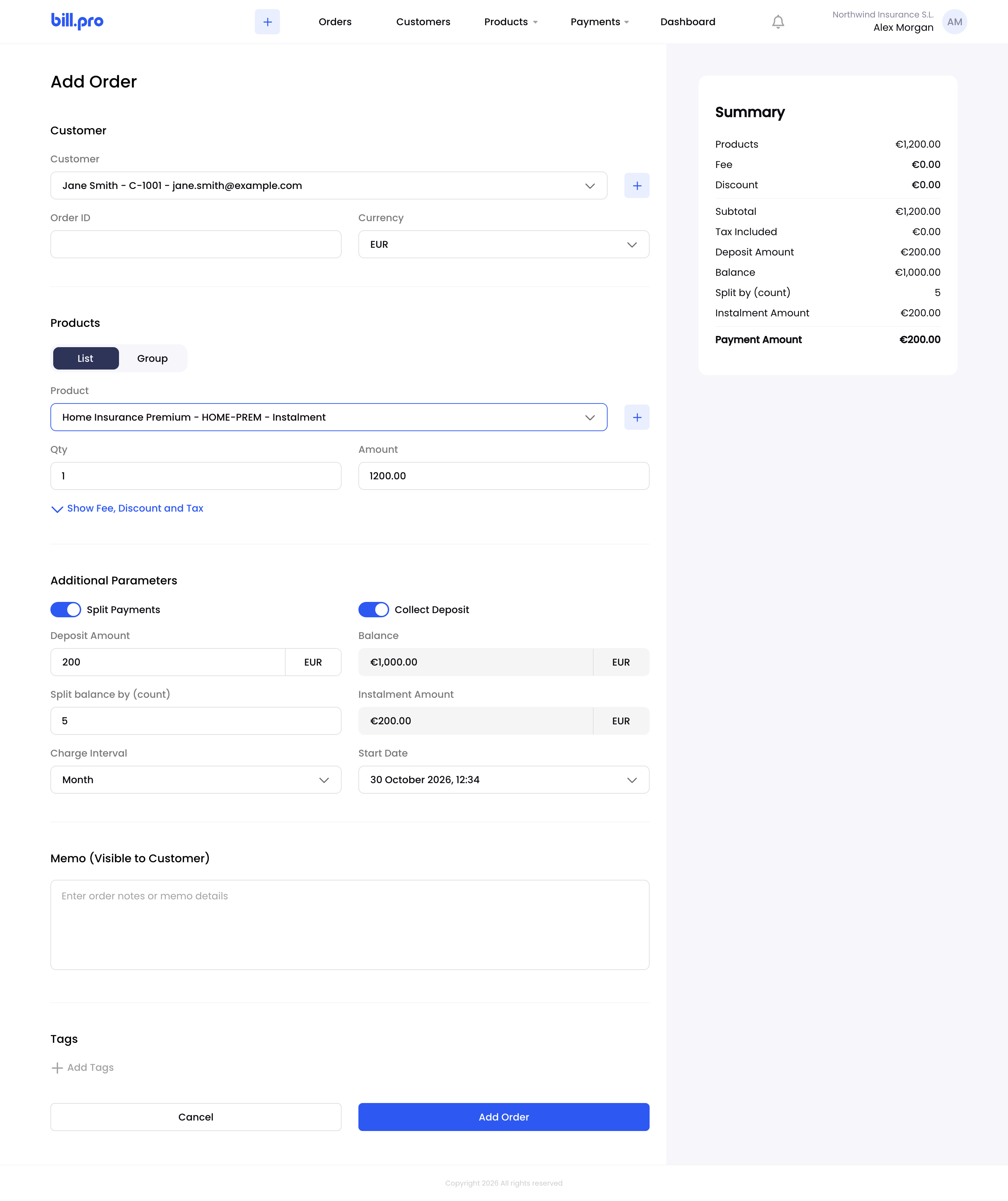Click the Balance field showing €1,000.00
Screen dimensions: 1008x1201
pyautogui.click(x=475, y=662)
